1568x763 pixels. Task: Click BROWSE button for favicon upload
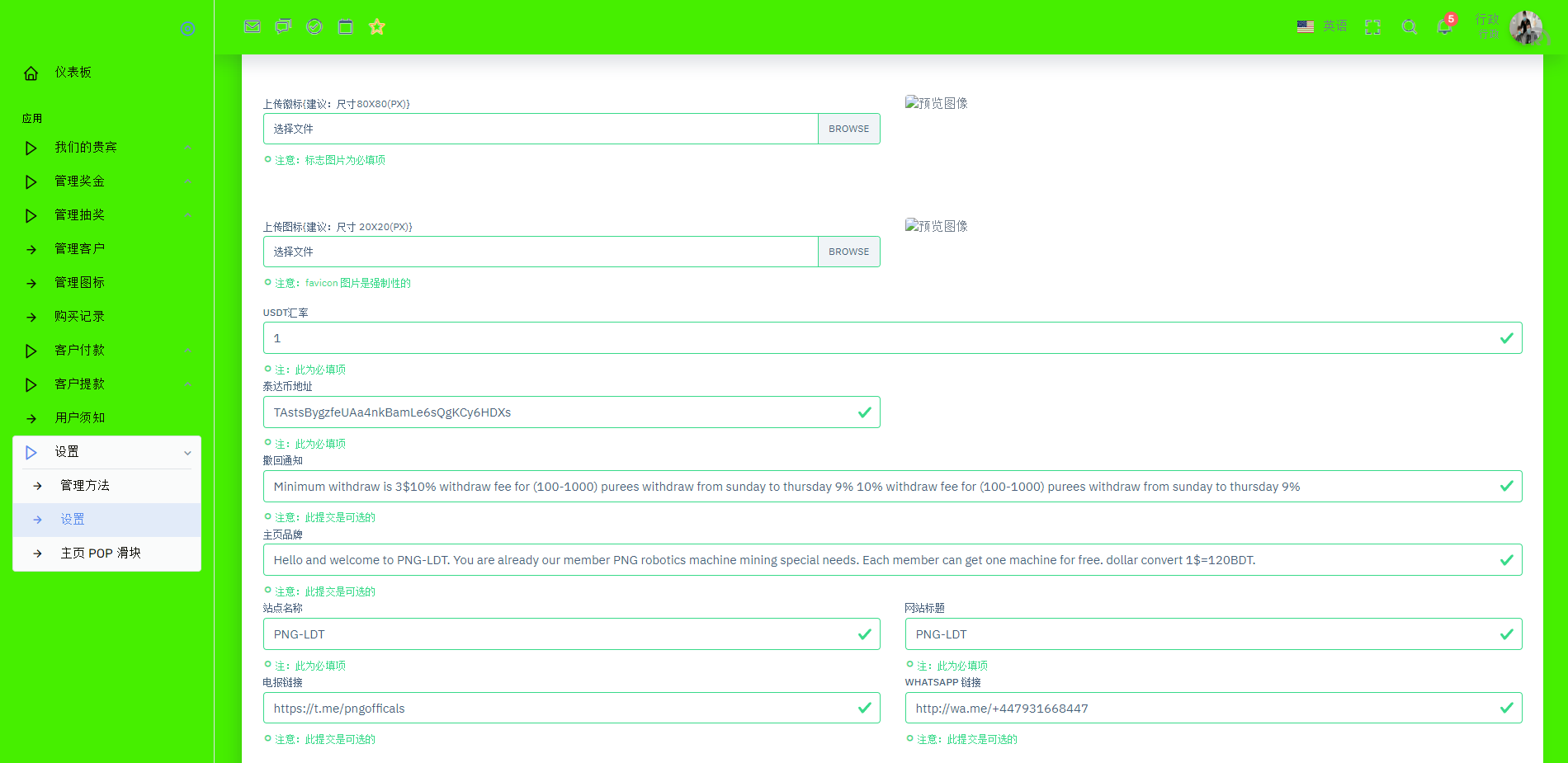[x=848, y=252]
